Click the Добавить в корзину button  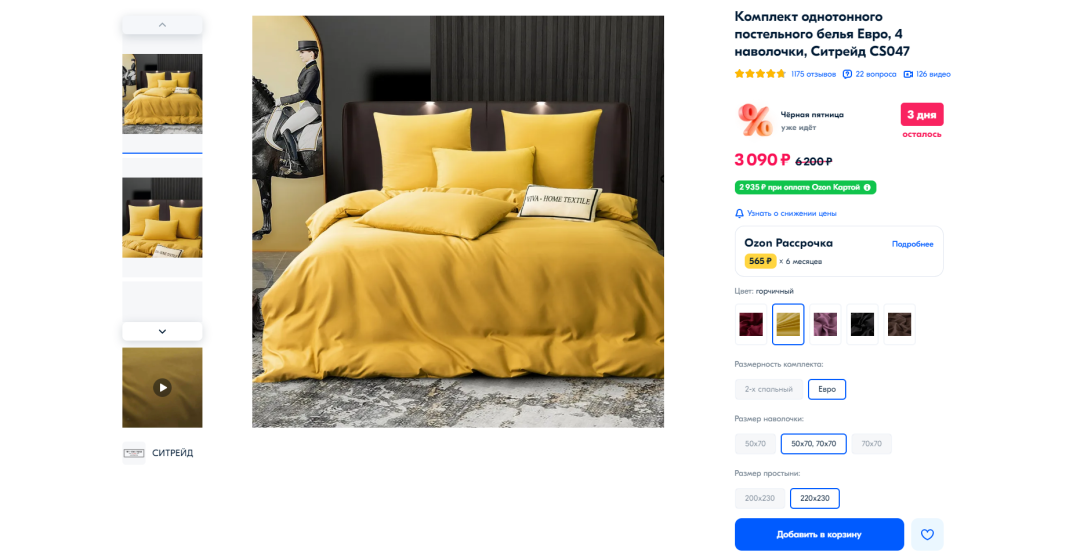819,534
